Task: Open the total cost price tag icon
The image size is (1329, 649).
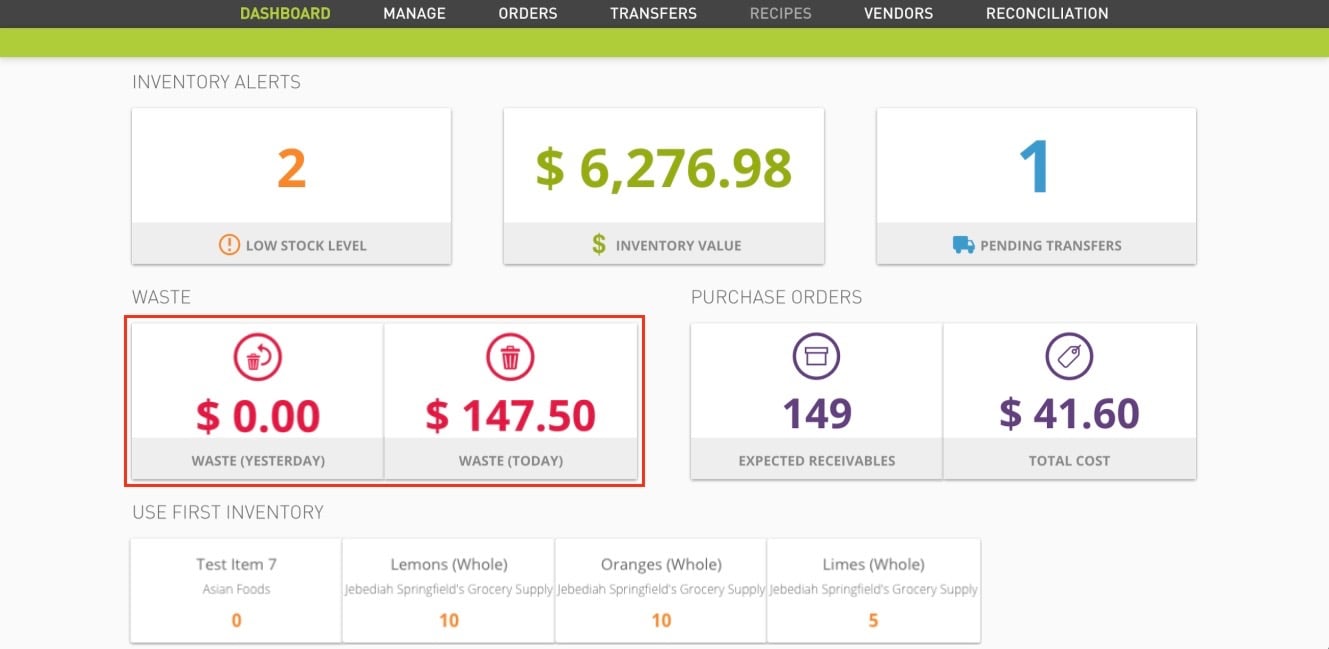Action: click(x=1070, y=356)
